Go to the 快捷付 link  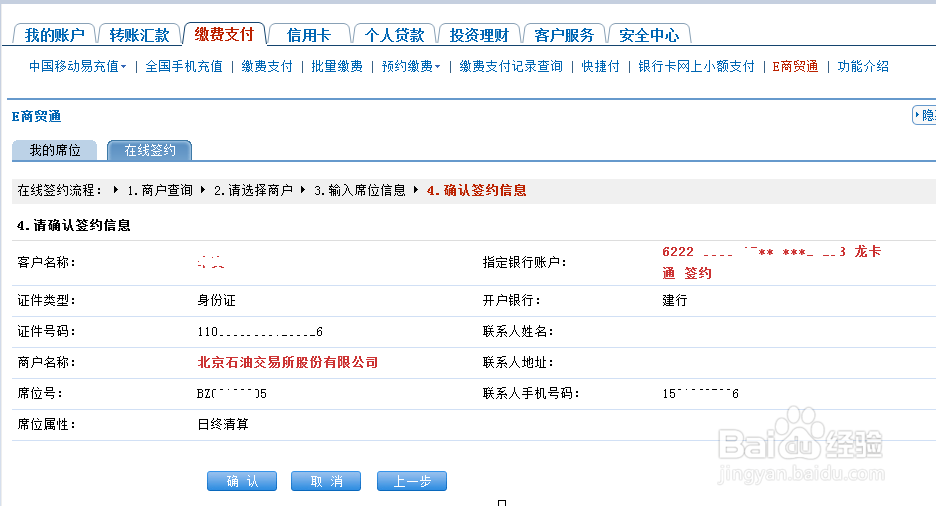[601, 66]
